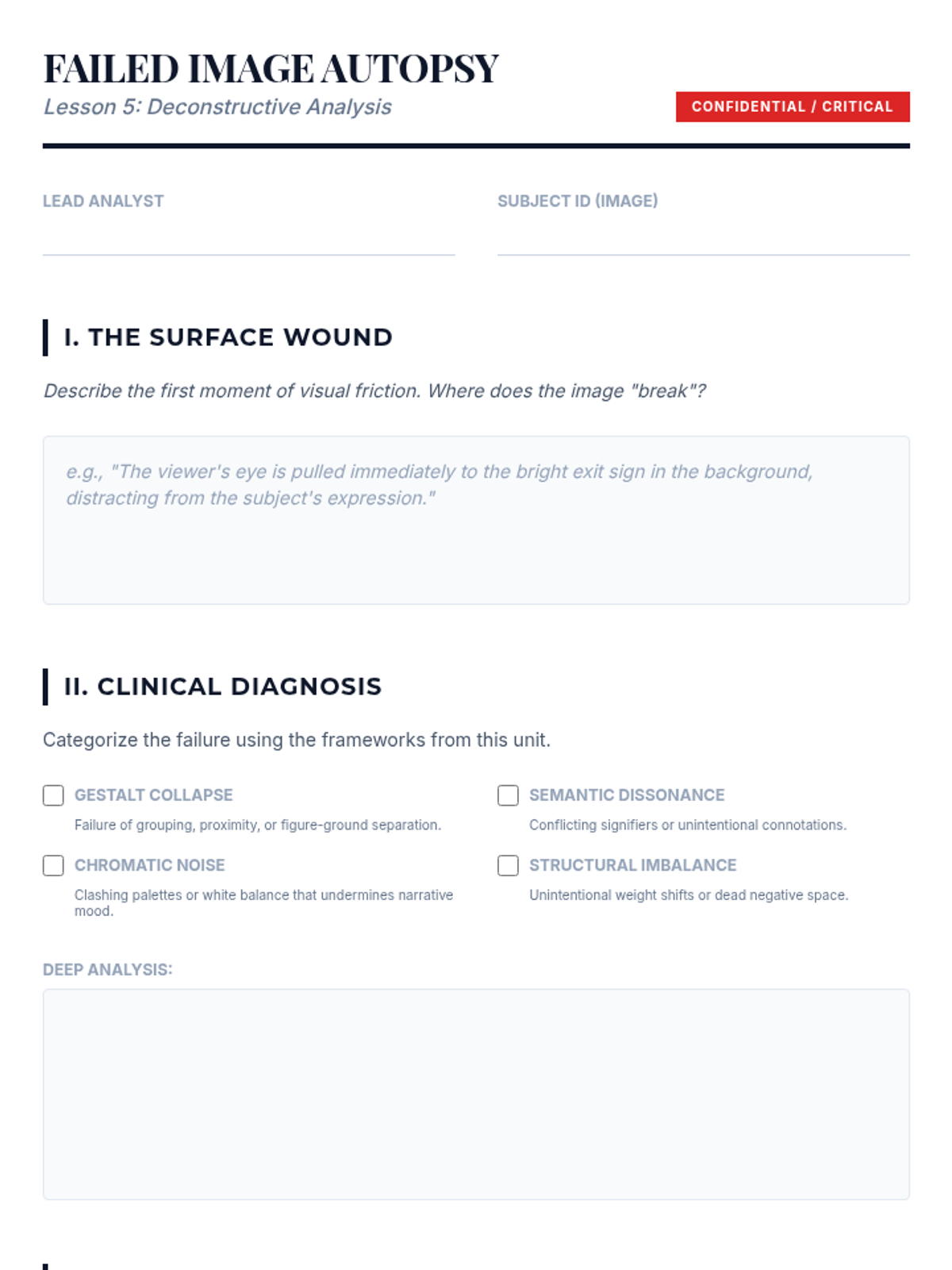
Task: Click the 'I. The Surface Wound' heading
Action: click(228, 337)
